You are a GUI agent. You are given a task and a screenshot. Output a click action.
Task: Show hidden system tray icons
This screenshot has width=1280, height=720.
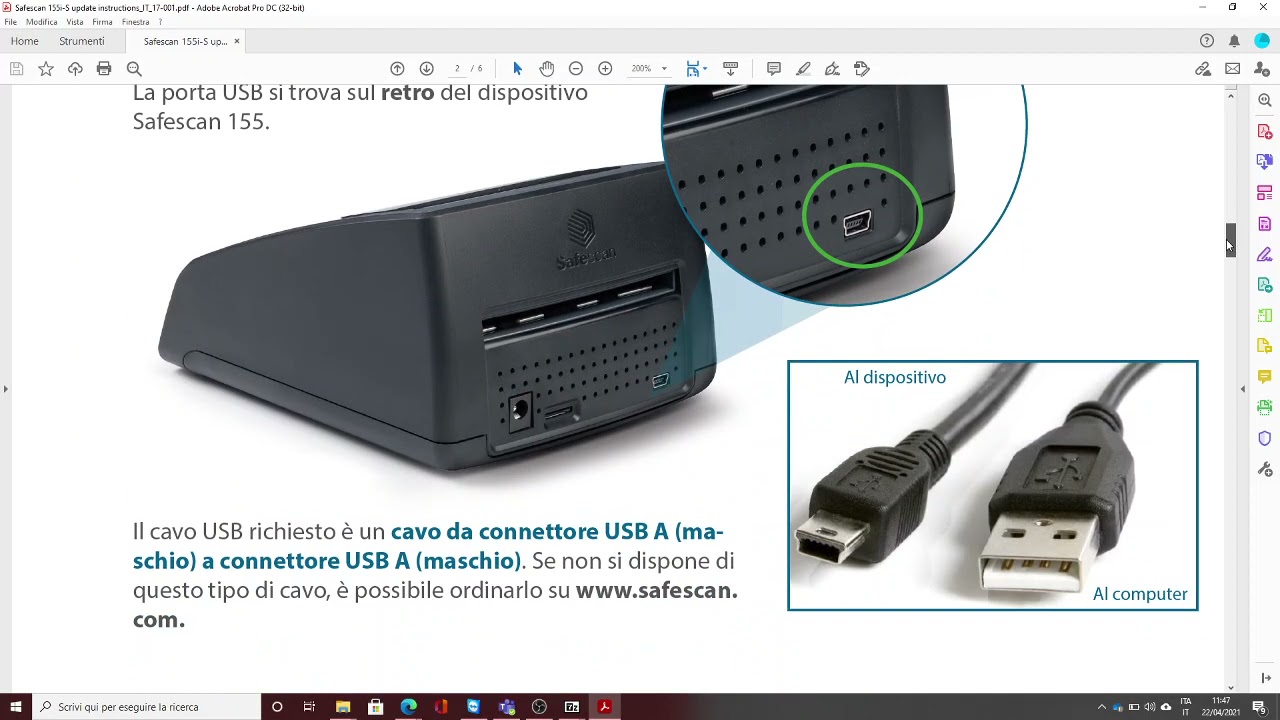tap(1102, 707)
